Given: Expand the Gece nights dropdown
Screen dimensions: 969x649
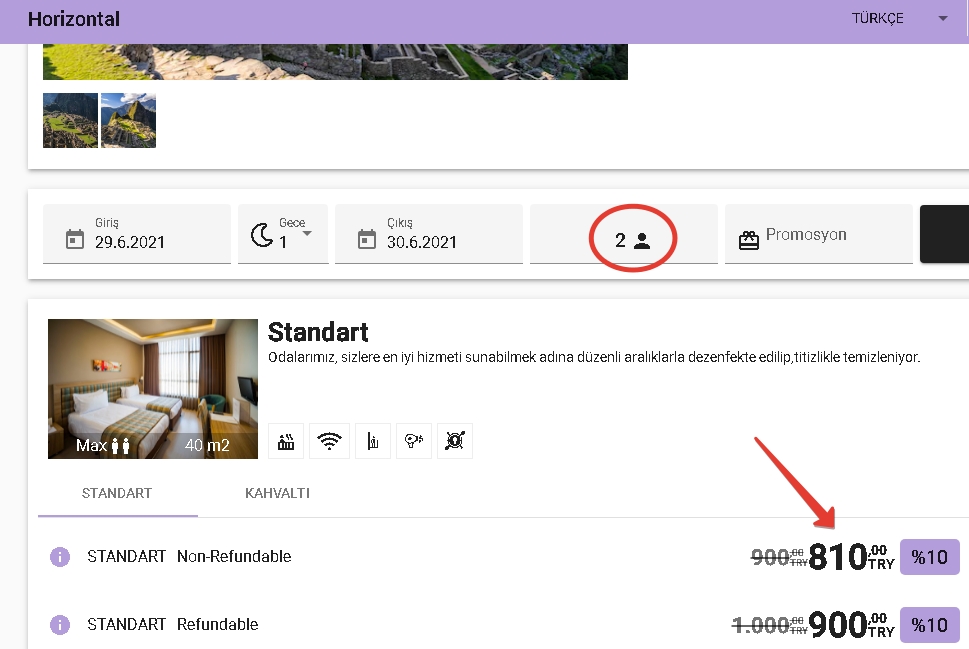Looking at the screenshot, I should click(306, 233).
